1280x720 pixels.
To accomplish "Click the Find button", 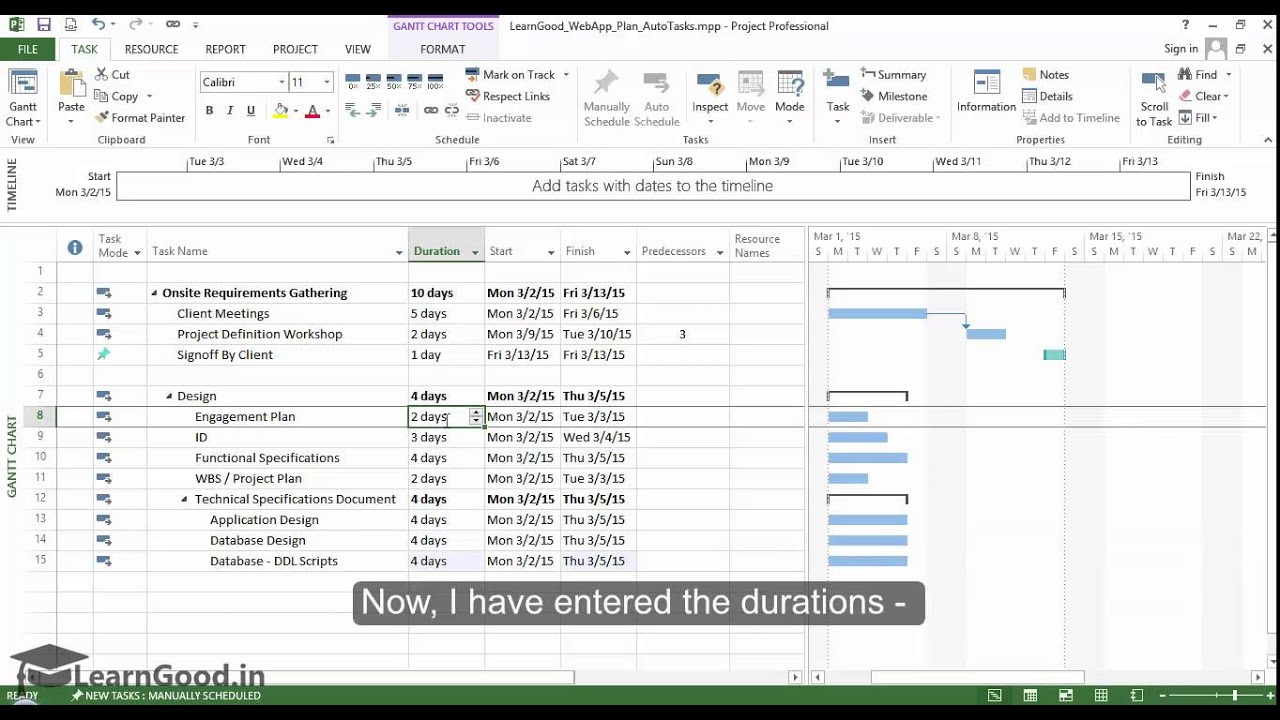I will coord(1197,74).
